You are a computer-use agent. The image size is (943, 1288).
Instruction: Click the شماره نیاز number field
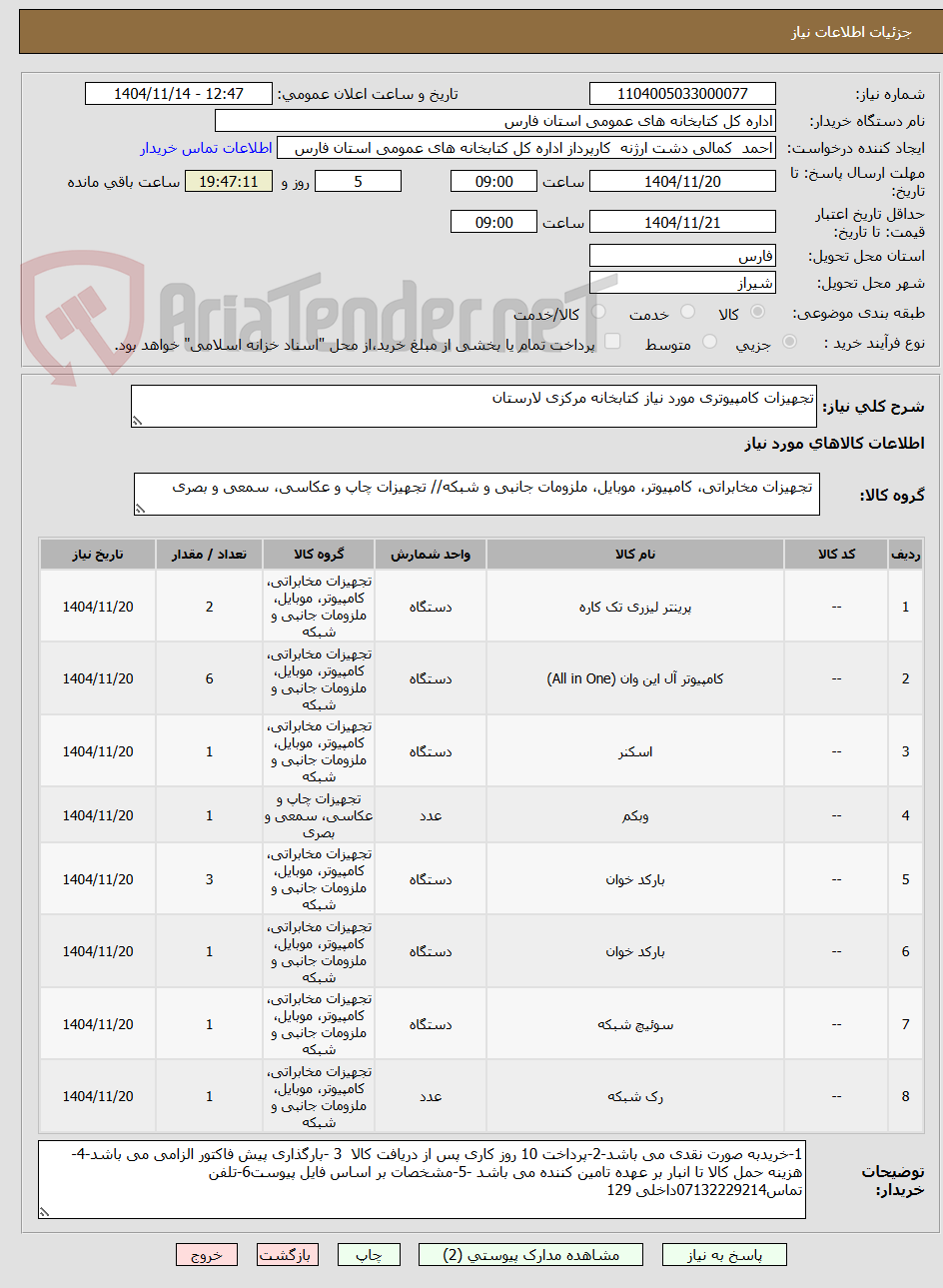click(x=682, y=94)
